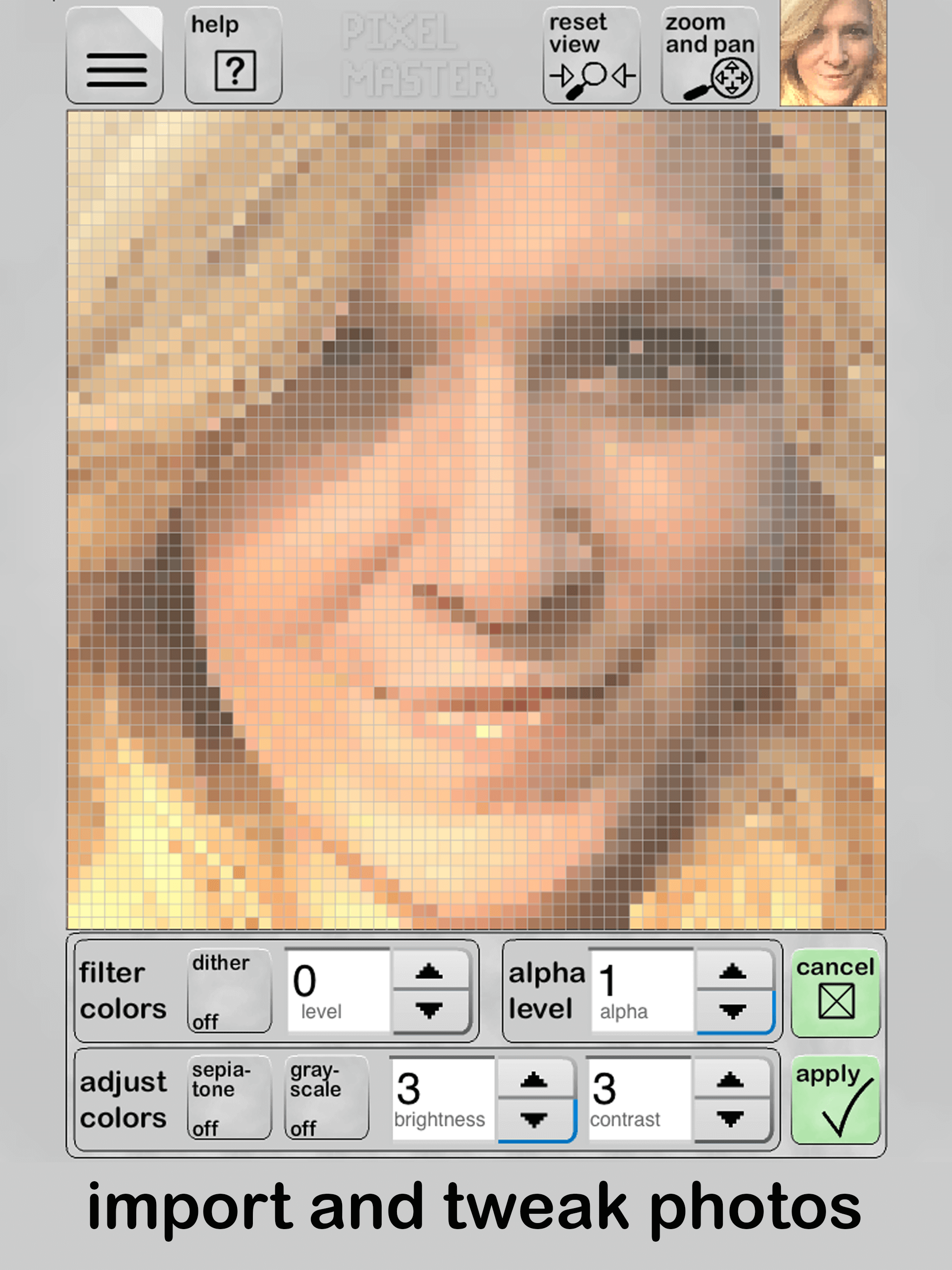
Task: Increase the alpha level value
Action: (x=733, y=971)
